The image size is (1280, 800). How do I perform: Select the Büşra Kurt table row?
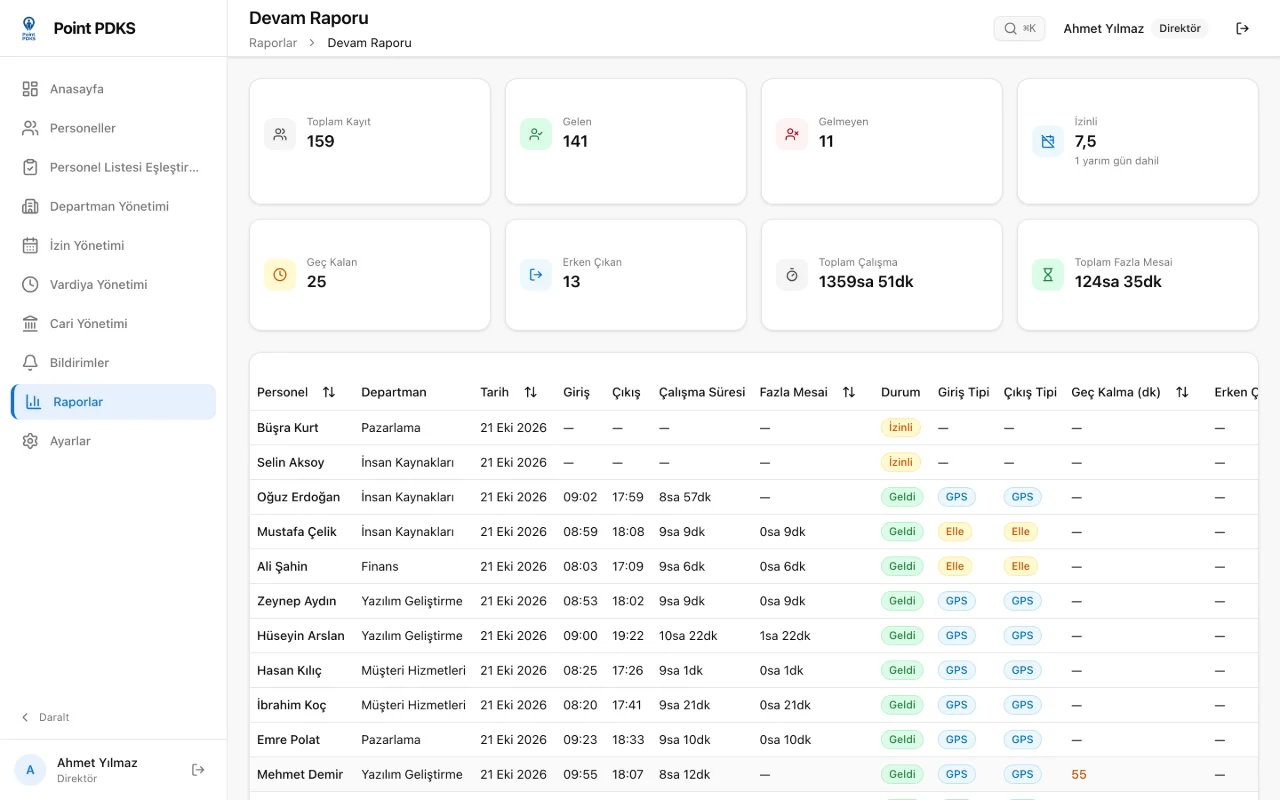pos(754,428)
